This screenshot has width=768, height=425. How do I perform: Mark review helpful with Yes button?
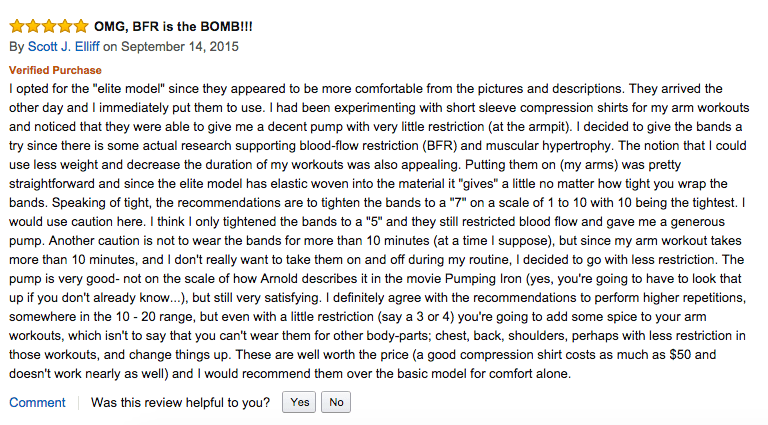pyautogui.click(x=299, y=402)
